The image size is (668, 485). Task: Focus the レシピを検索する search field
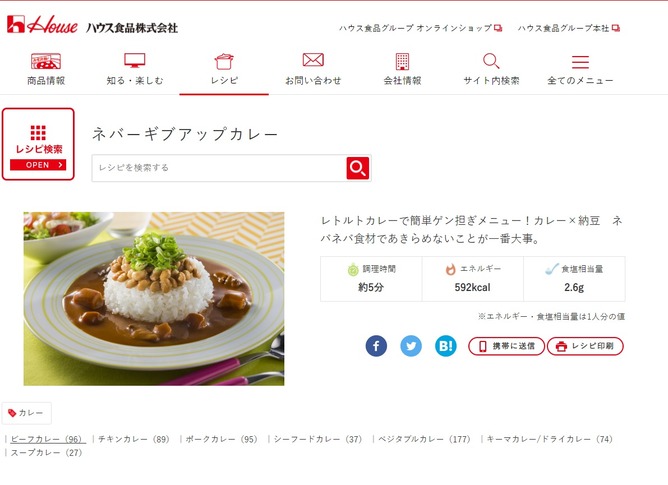click(219, 168)
